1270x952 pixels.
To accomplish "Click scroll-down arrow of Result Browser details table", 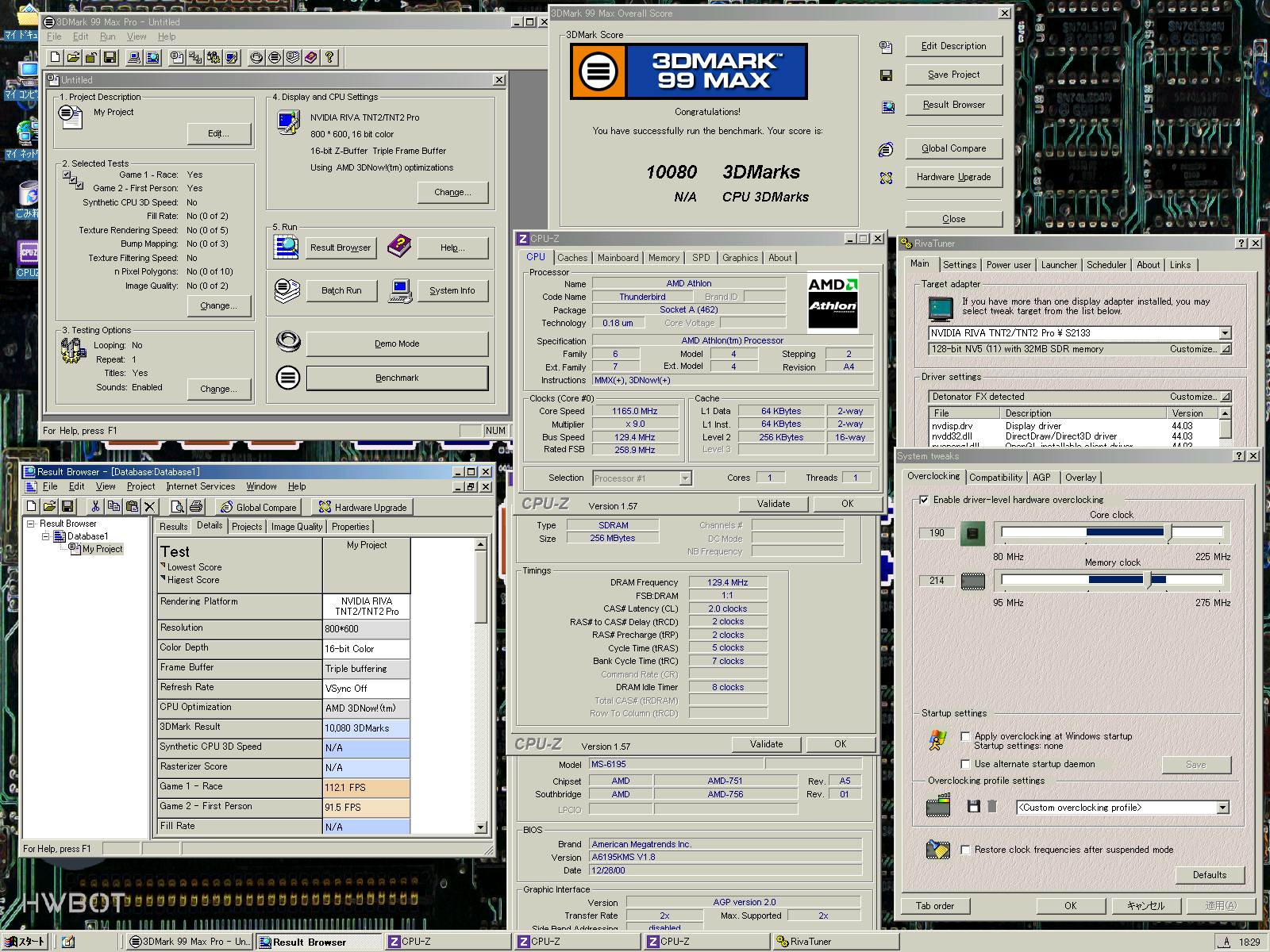I will coord(480,827).
